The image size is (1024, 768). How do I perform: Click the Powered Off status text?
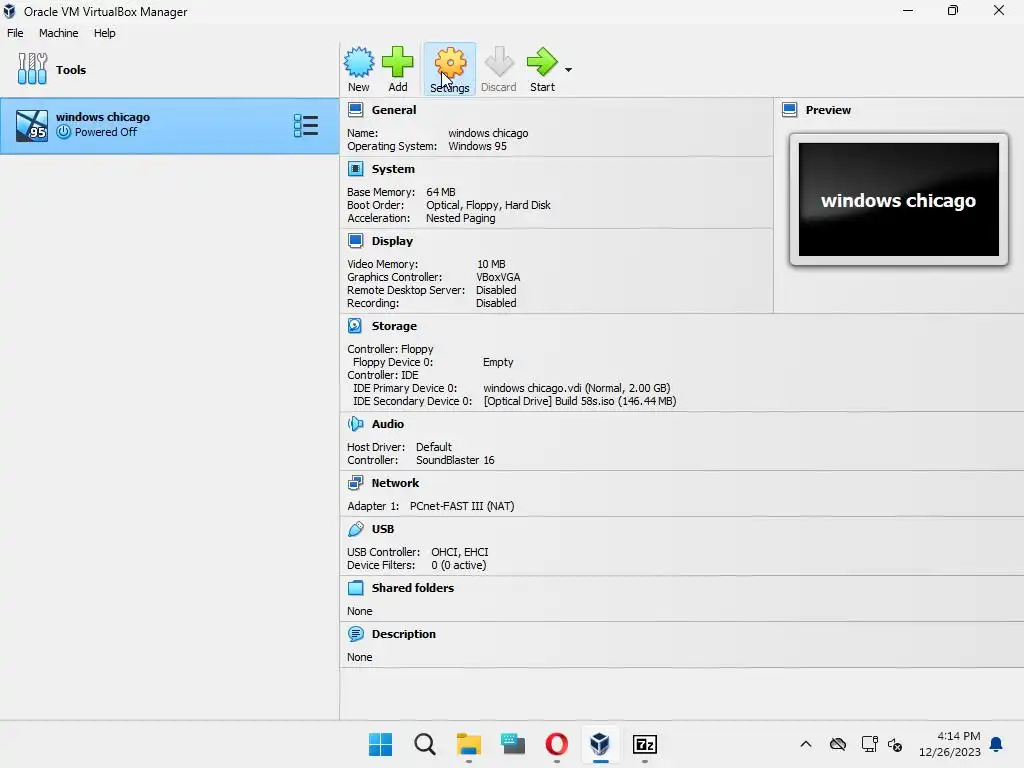click(x=106, y=132)
